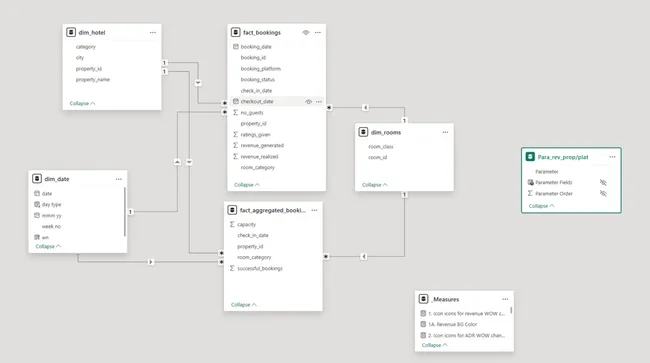Image resolution: width=650 pixels, height=363 pixels.
Task: Click the dim_date table scrollbar
Action: pyautogui.click(x=125, y=212)
